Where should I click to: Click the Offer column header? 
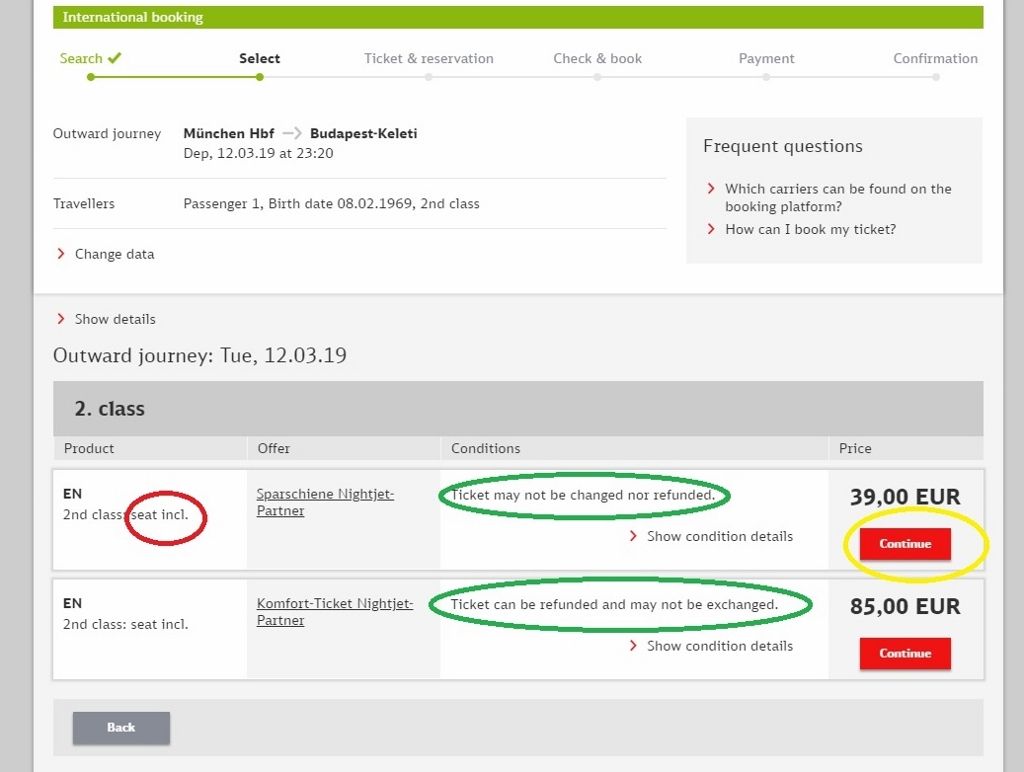pyautogui.click(x=274, y=449)
